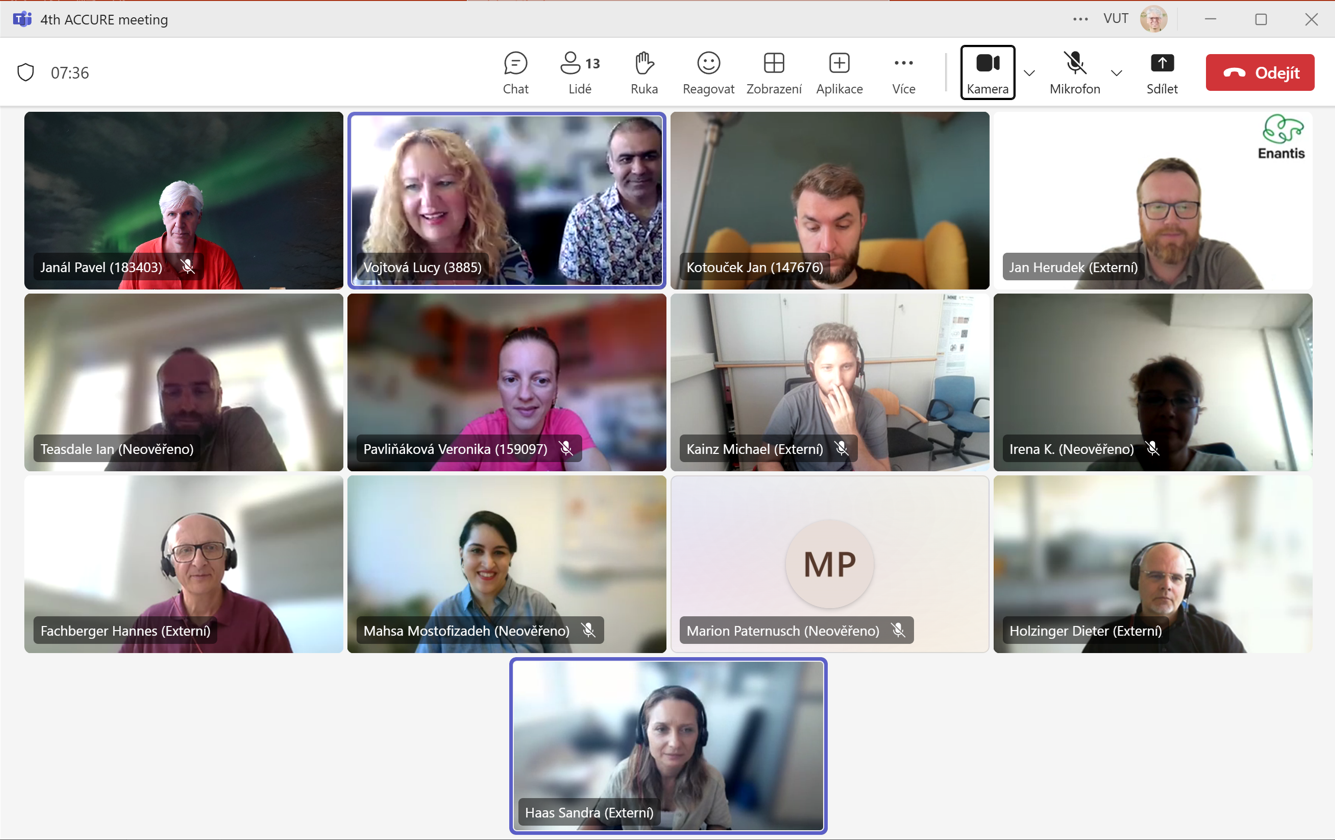Open the Aplikace apps panel
This screenshot has height=840, width=1335.
(x=839, y=73)
